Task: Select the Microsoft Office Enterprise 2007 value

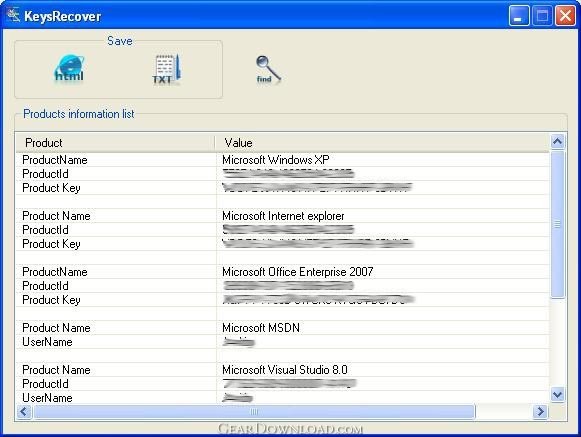Action: [298, 272]
